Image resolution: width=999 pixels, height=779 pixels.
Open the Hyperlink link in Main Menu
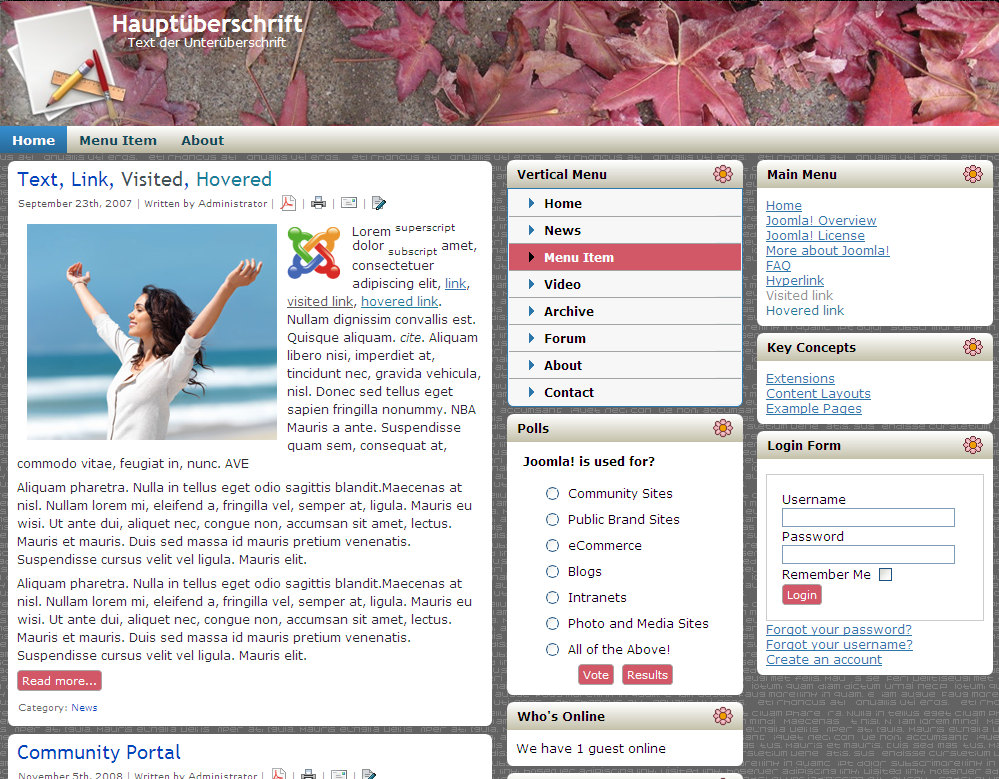[x=794, y=280]
